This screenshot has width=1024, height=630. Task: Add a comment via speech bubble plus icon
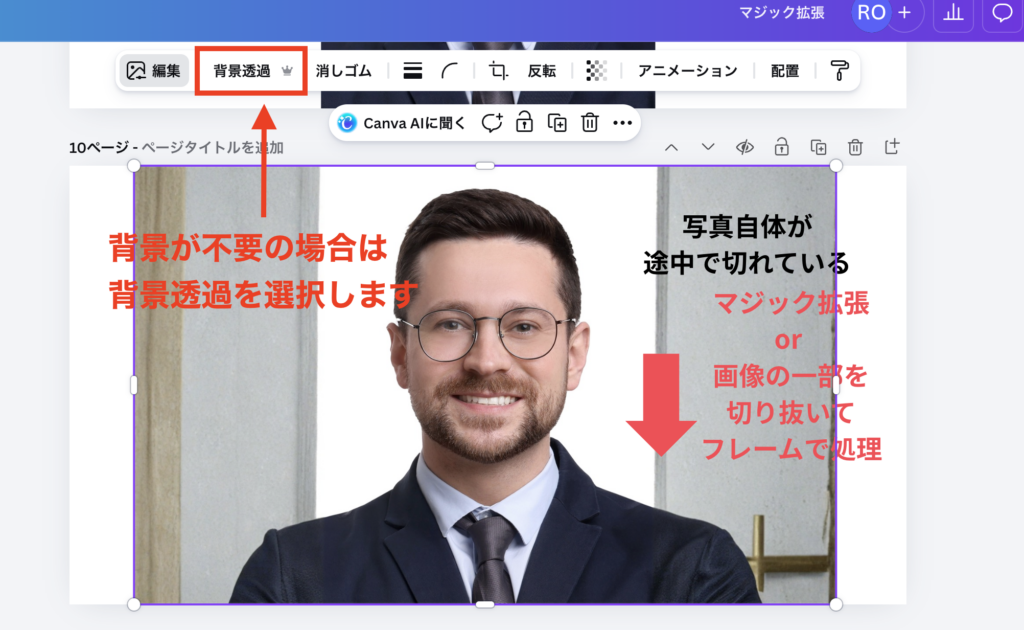491,123
